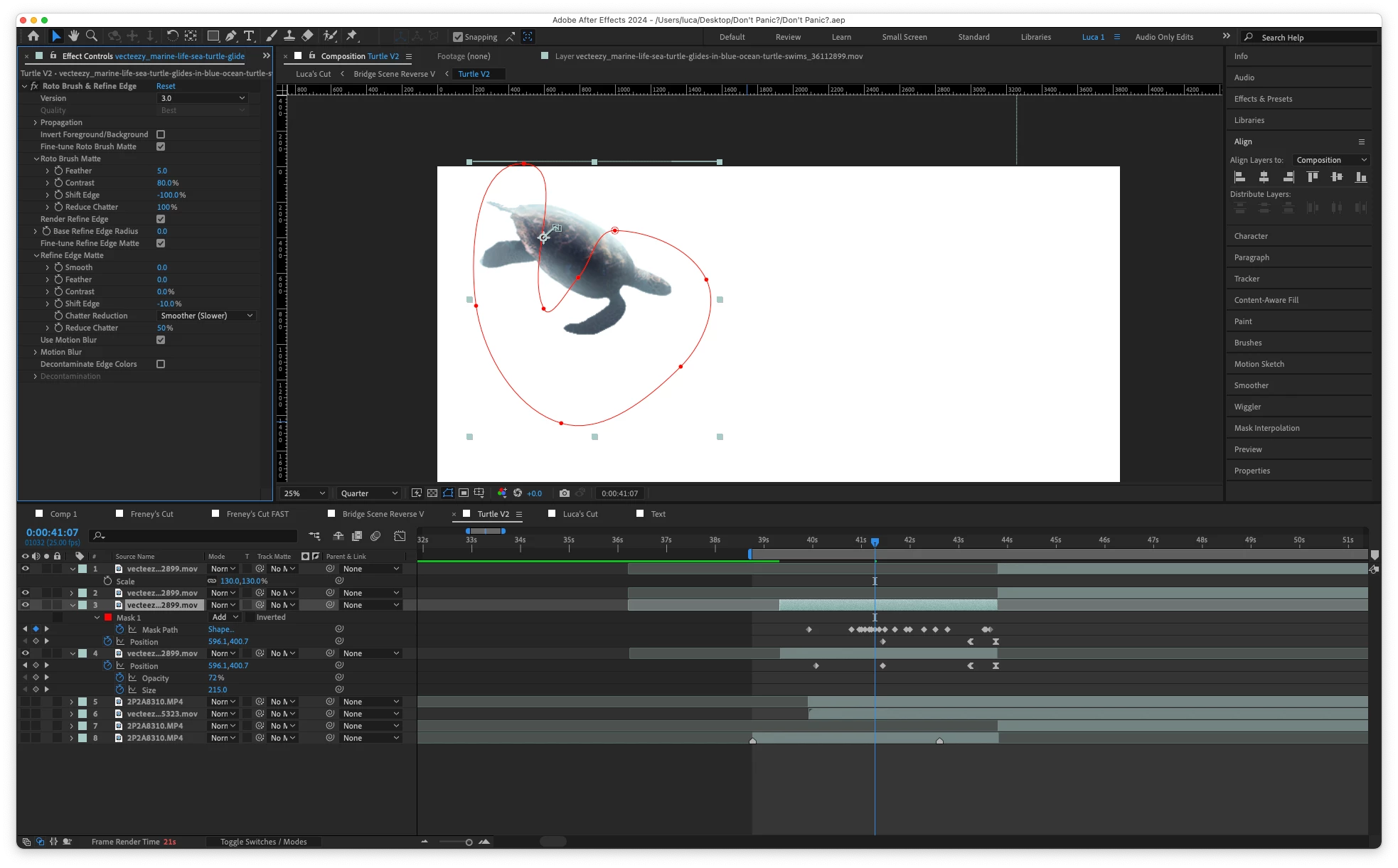1398x868 pixels.
Task: Open the Chatter Reduction dropdown
Action: coord(206,316)
